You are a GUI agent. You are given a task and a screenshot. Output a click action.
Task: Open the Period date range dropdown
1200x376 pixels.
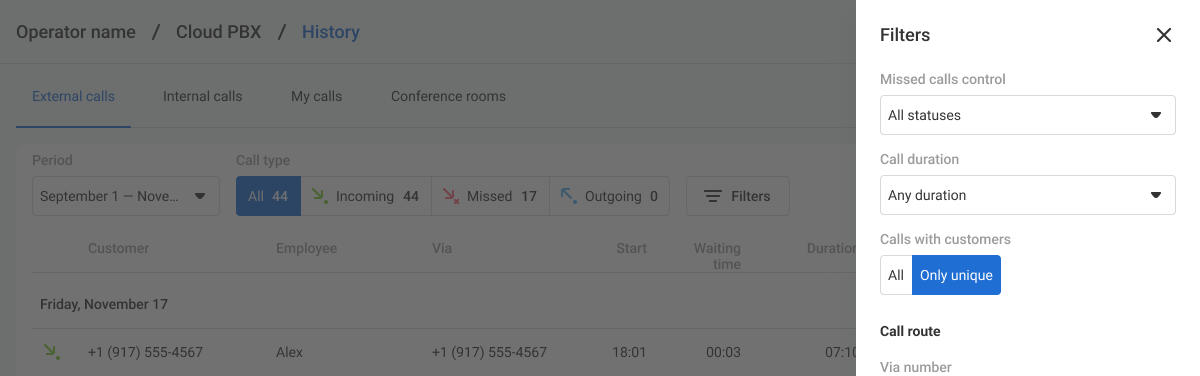[x=126, y=196]
